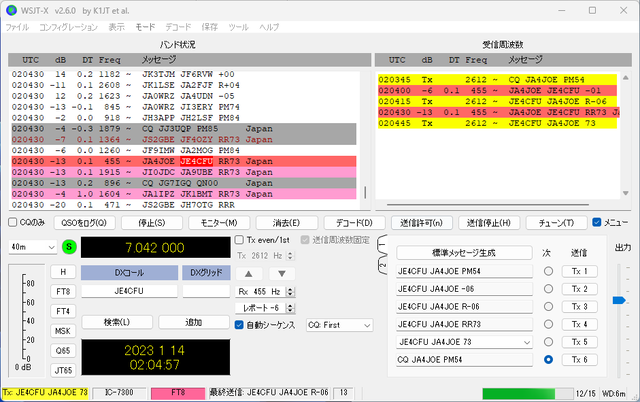Click the green S sync indicator
The width and height of the screenshot is (640, 402).
[x=69, y=247]
